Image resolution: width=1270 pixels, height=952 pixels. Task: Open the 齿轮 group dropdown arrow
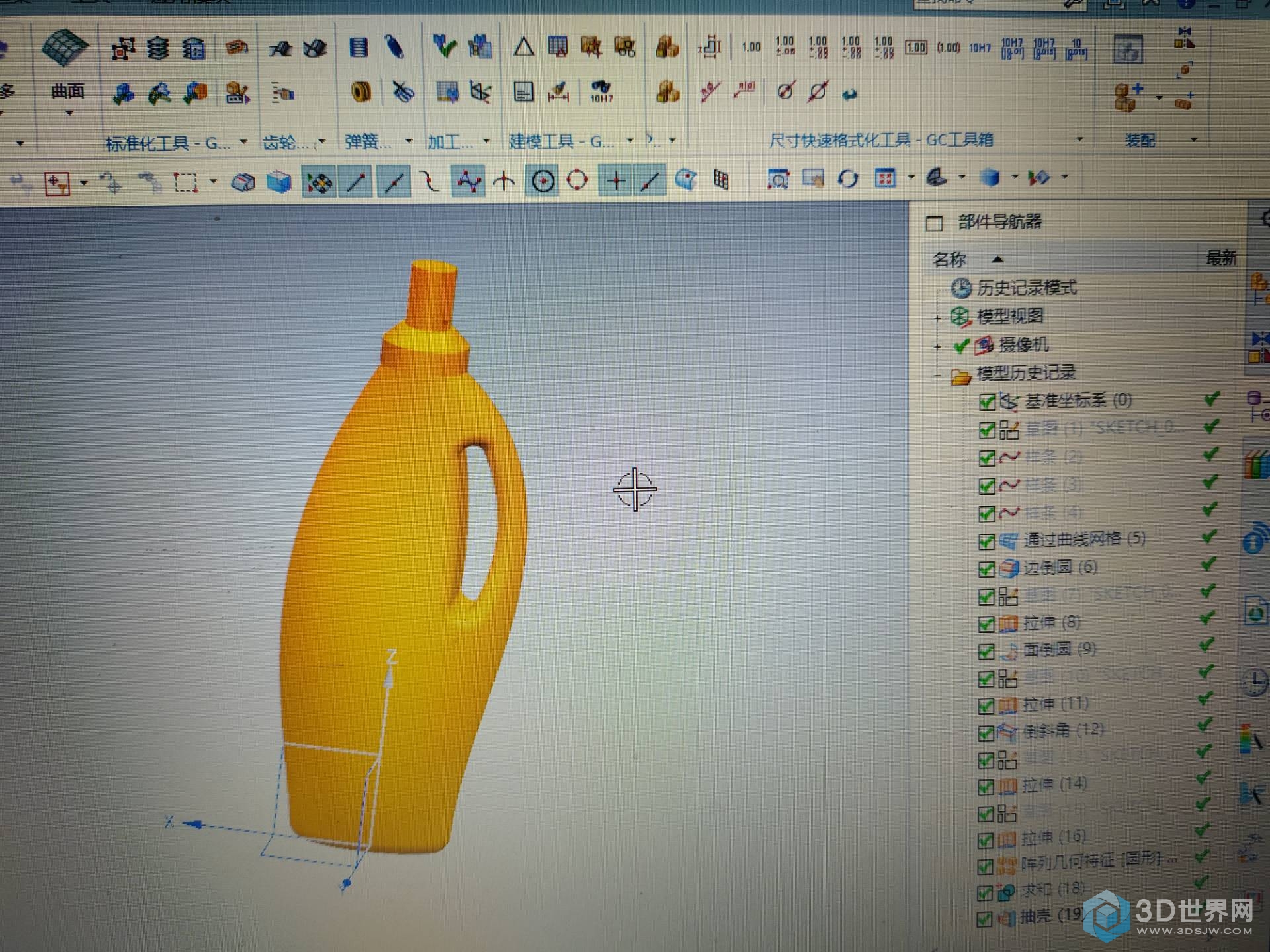(322, 141)
